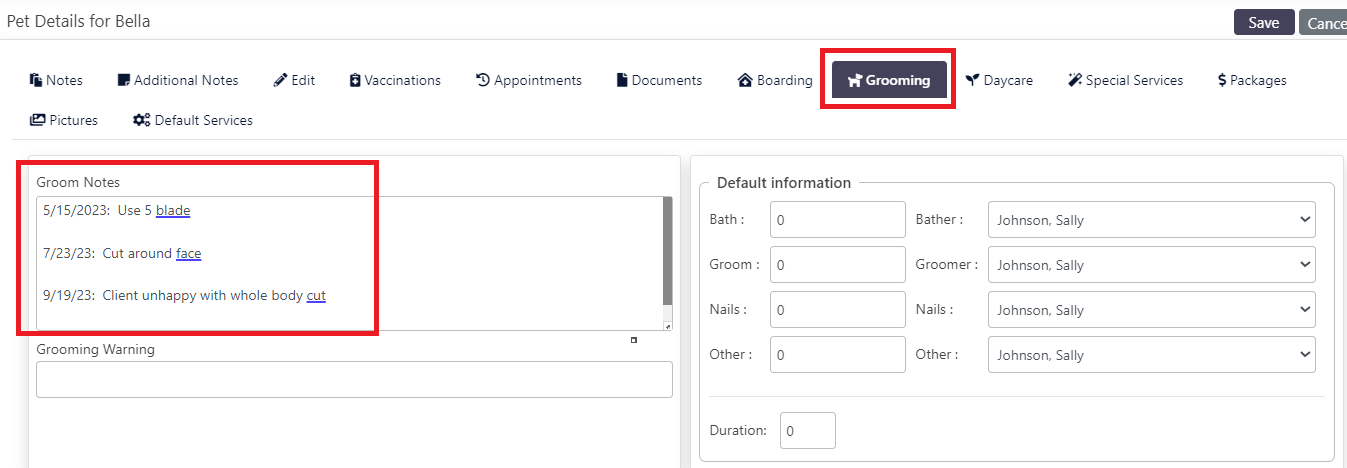Switch to the Appointments tab
1347x468 pixels.
528,80
